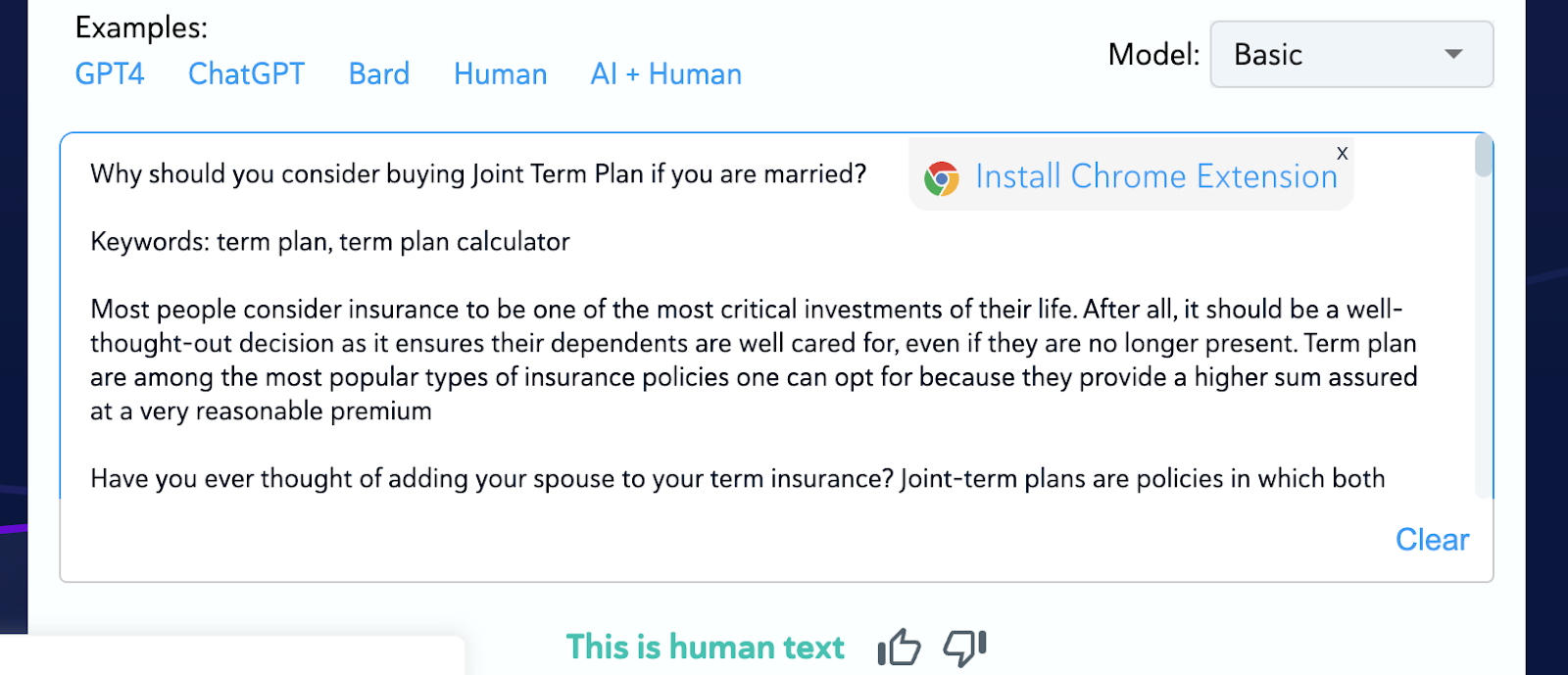Viewport: 1568px width, 675px height.
Task: Open the Install Chrome Extension link
Action: (1156, 176)
